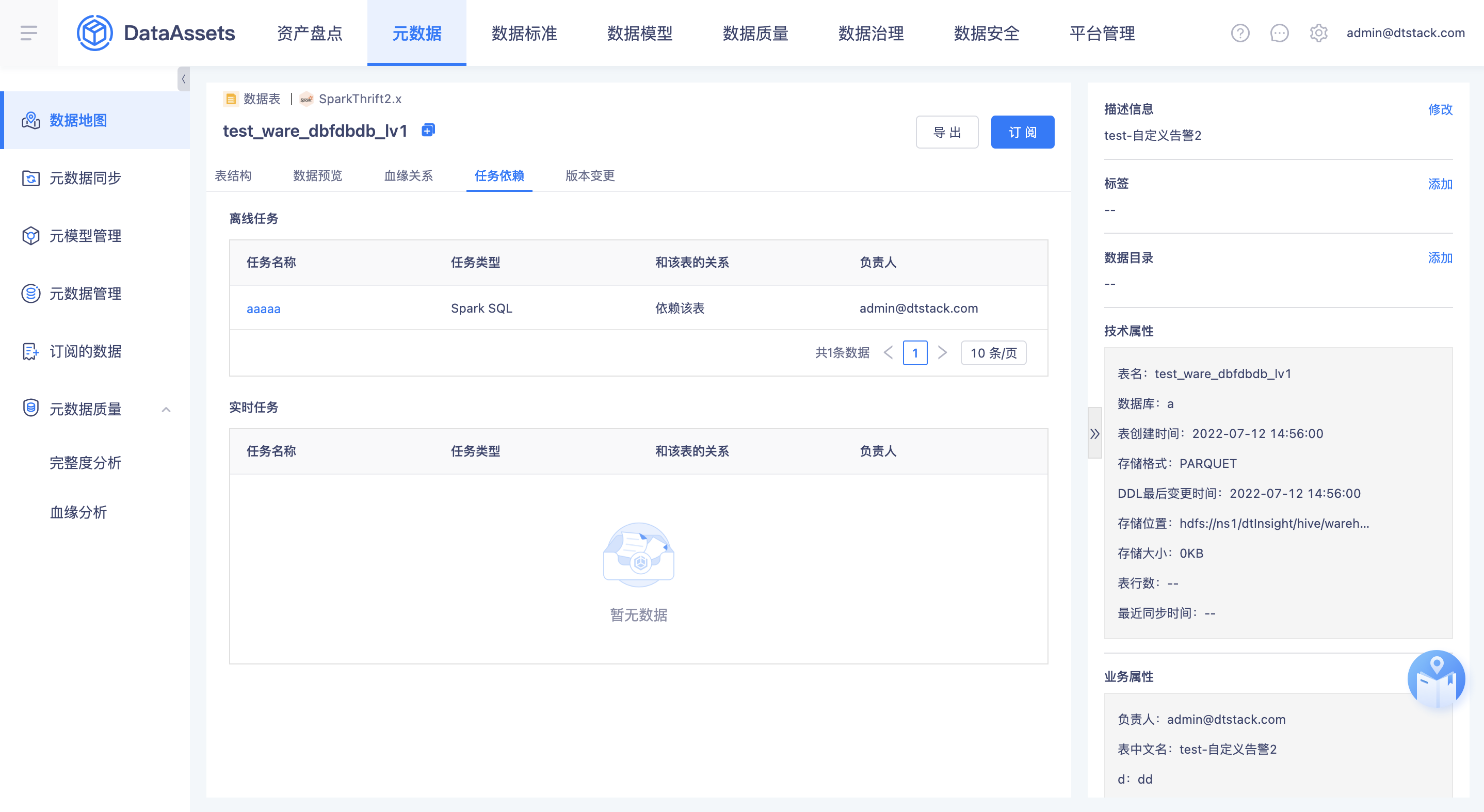The height and width of the screenshot is (812, 1484).
Task: Click the 订阅的数据 document icon
Action: (30, 351)
